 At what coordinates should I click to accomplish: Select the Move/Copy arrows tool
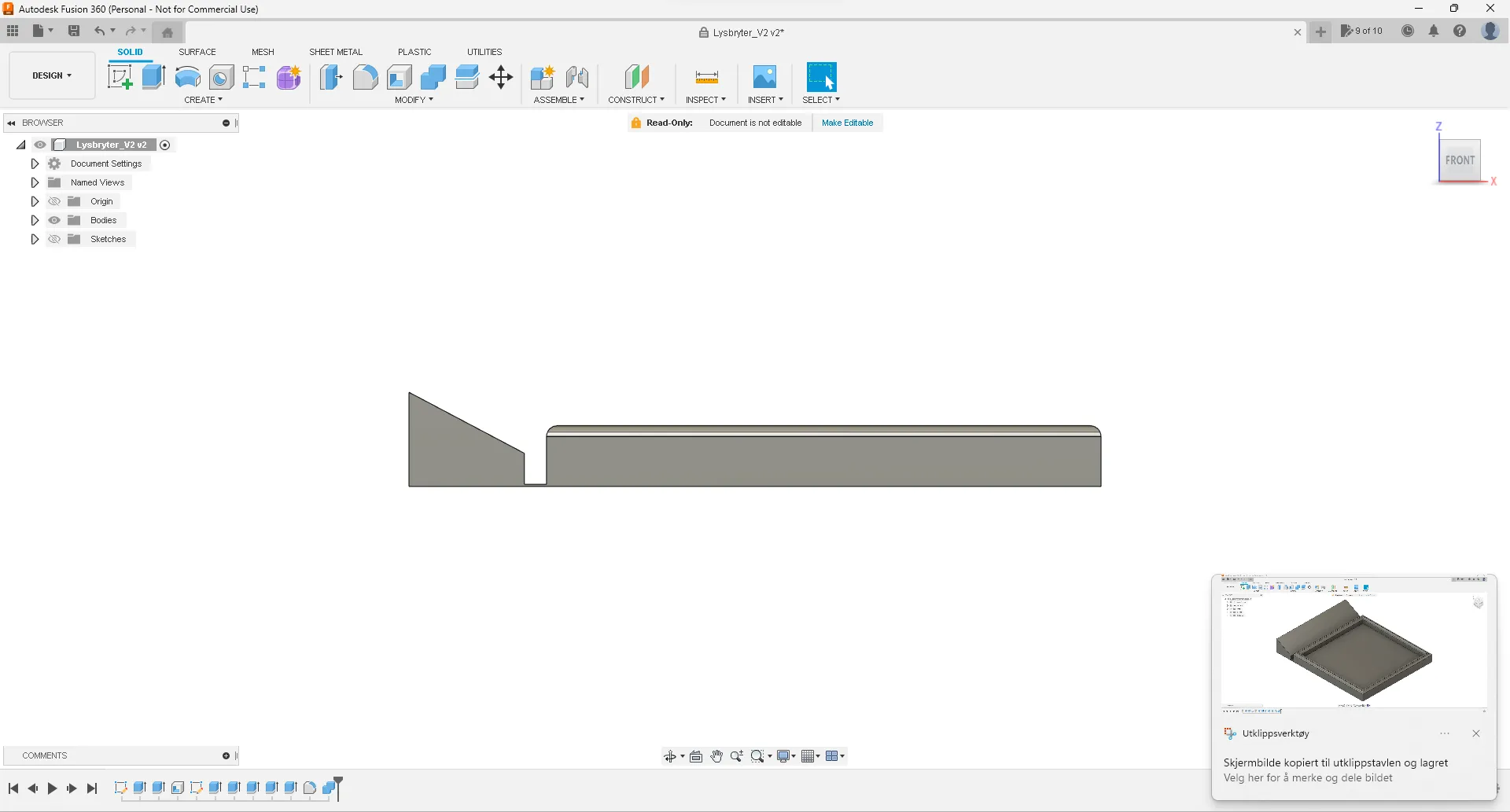tap(501, 77)
